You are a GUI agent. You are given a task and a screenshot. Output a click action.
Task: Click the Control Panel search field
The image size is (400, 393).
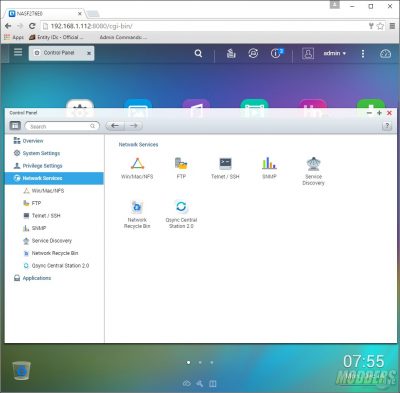coord(62,126)
